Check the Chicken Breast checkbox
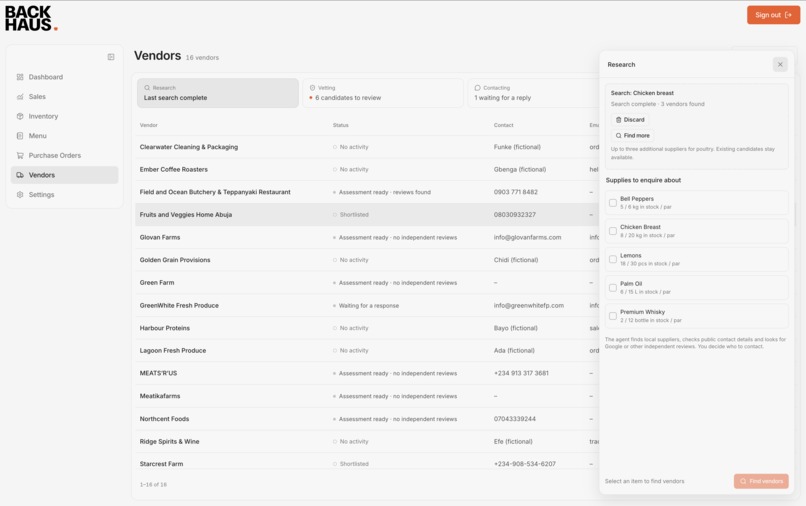 [613, 231]
